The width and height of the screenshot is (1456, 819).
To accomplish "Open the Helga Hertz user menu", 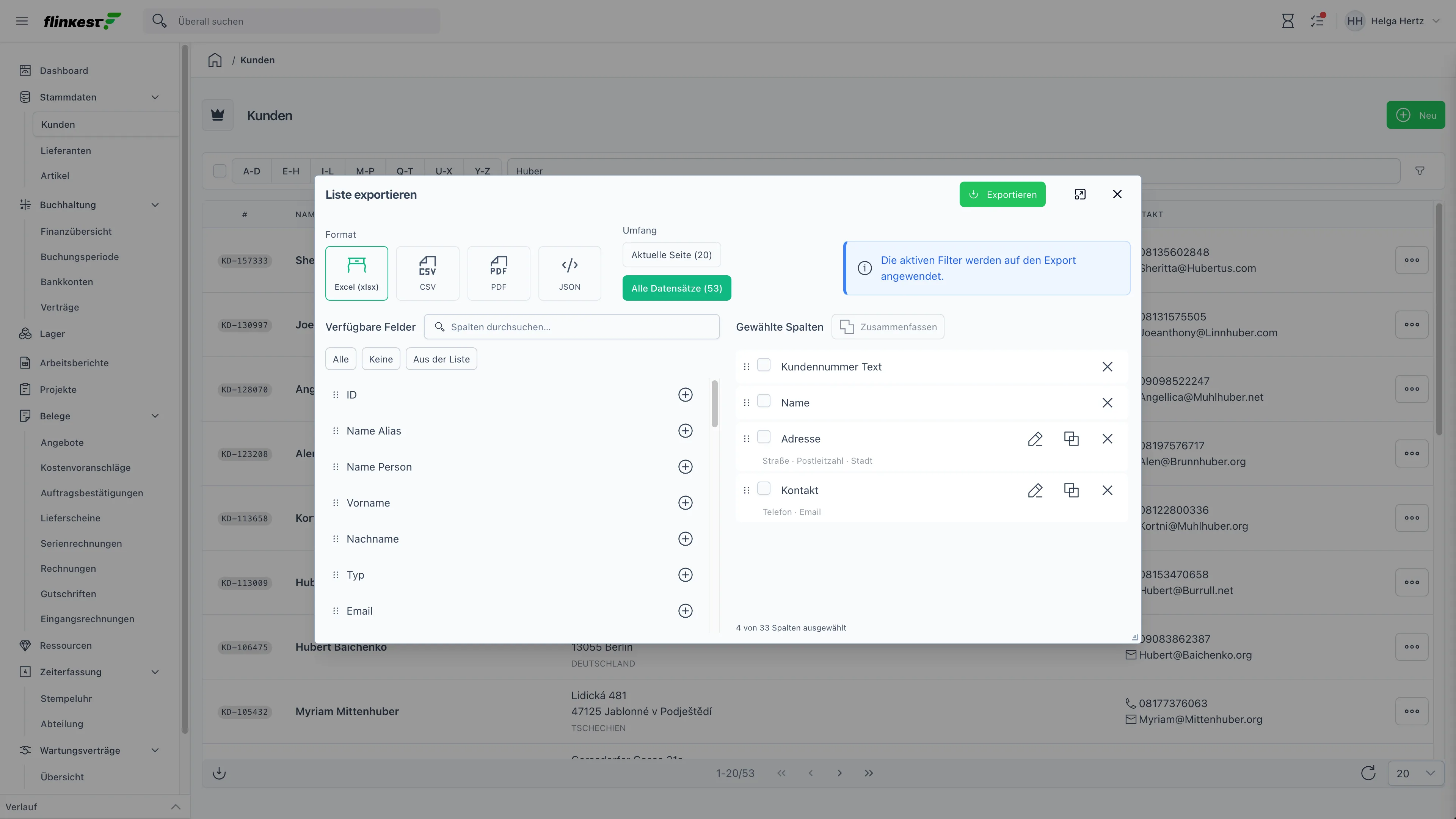I will click(1393, 21).
